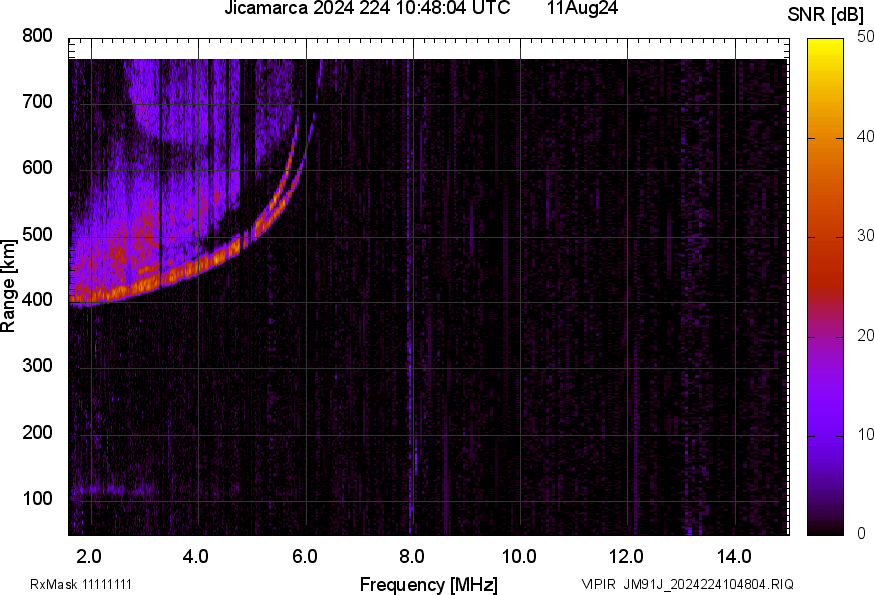Image resolution: width=874 pixels, height=595 pixels.
Task: Click the Frequency [MHz] axis label
Action: 428,584
